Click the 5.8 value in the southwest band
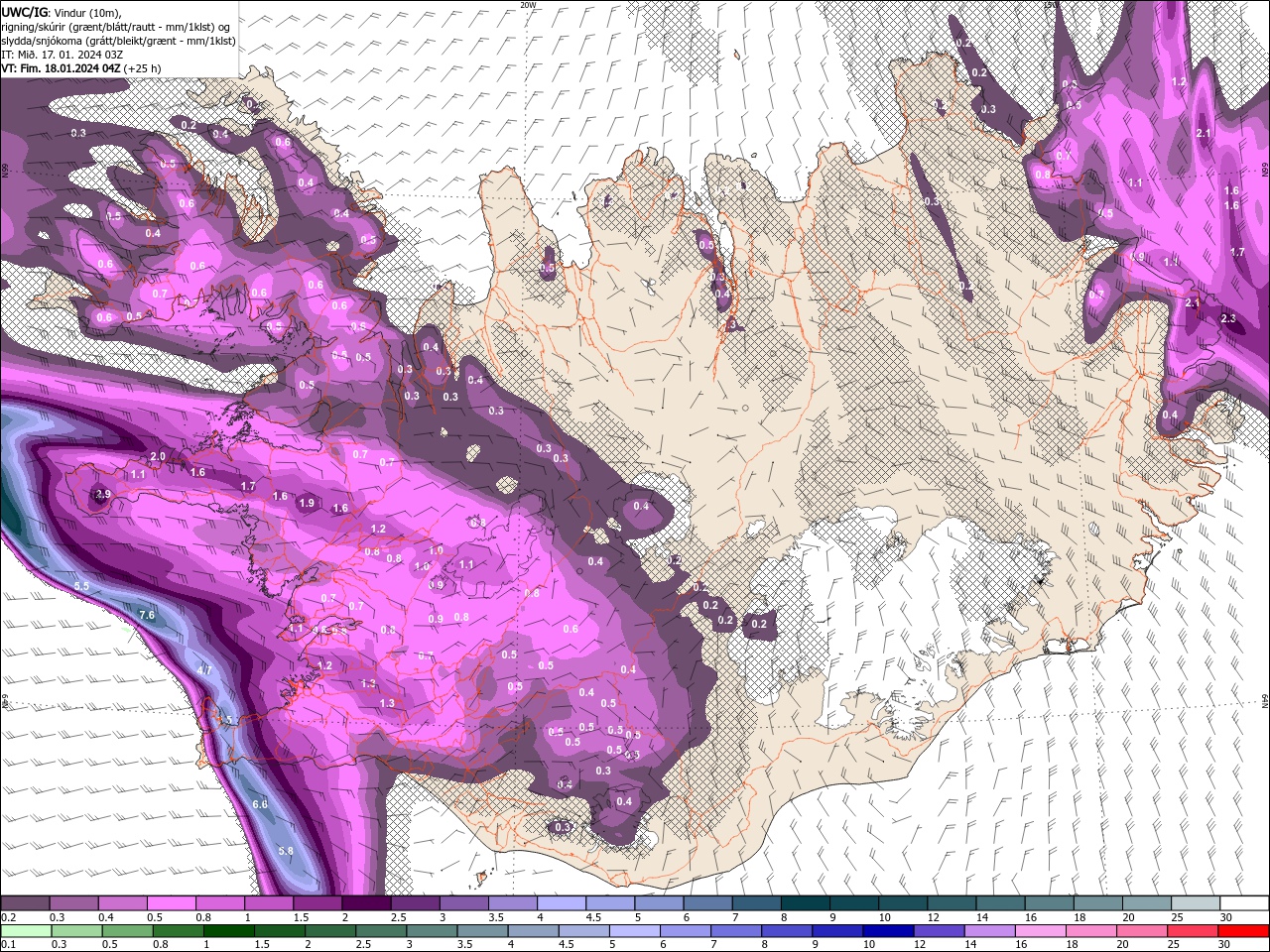Viewport: 1270px width, 952px height. [x=286, y=851]
